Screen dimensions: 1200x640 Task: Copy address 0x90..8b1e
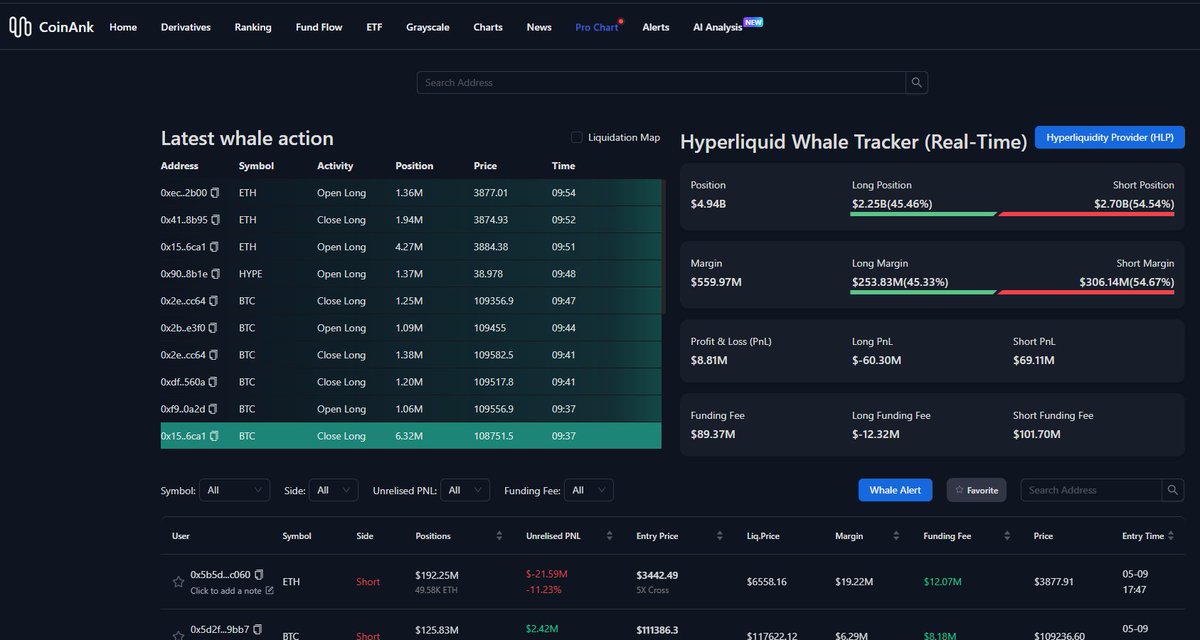215,274
